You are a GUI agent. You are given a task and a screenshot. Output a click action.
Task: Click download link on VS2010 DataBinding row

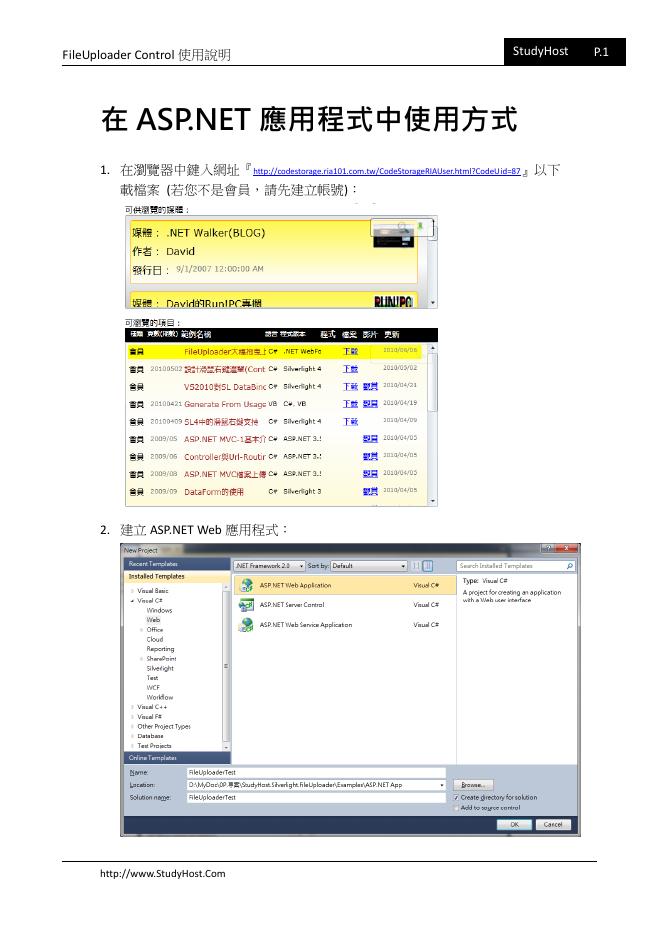pyautogui.click(x=350, y=387)
